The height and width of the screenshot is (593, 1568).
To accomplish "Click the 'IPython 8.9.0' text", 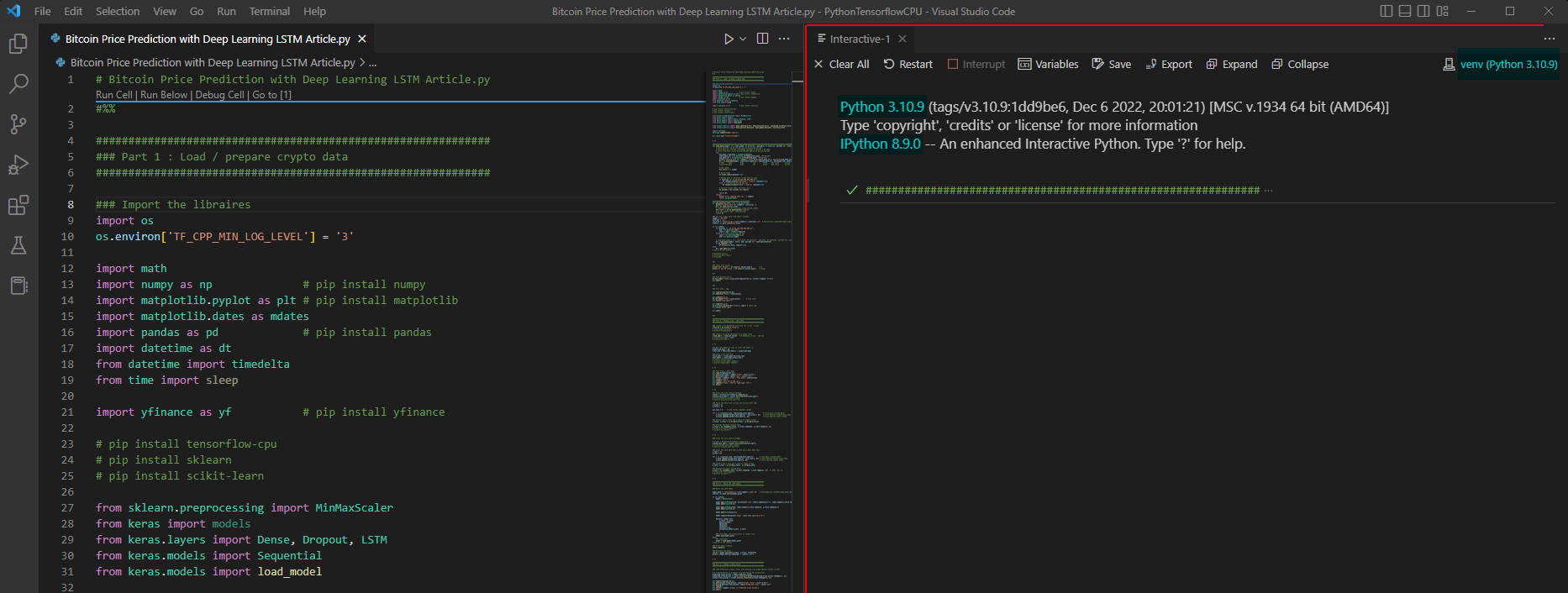I will click(881, 144).
